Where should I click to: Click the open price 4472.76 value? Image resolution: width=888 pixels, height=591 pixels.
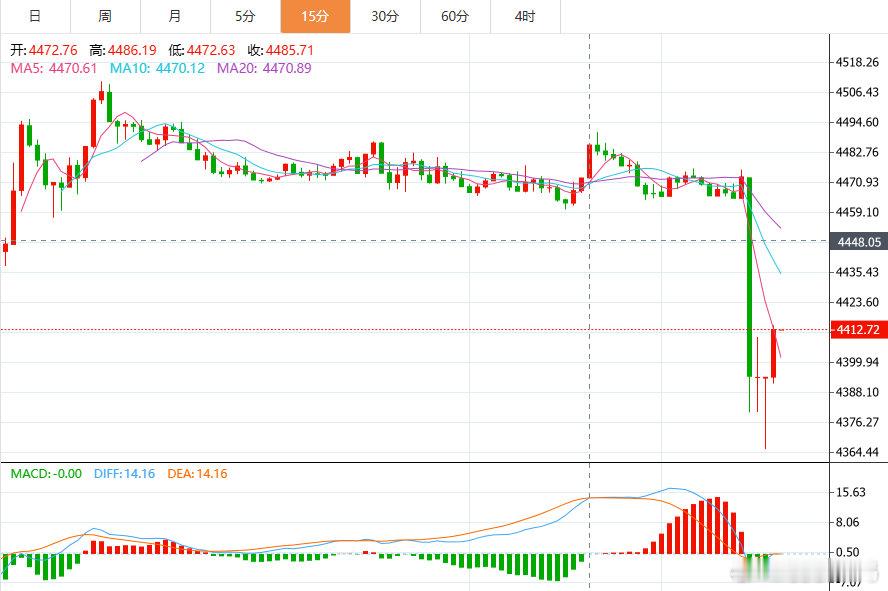(53, 50)
